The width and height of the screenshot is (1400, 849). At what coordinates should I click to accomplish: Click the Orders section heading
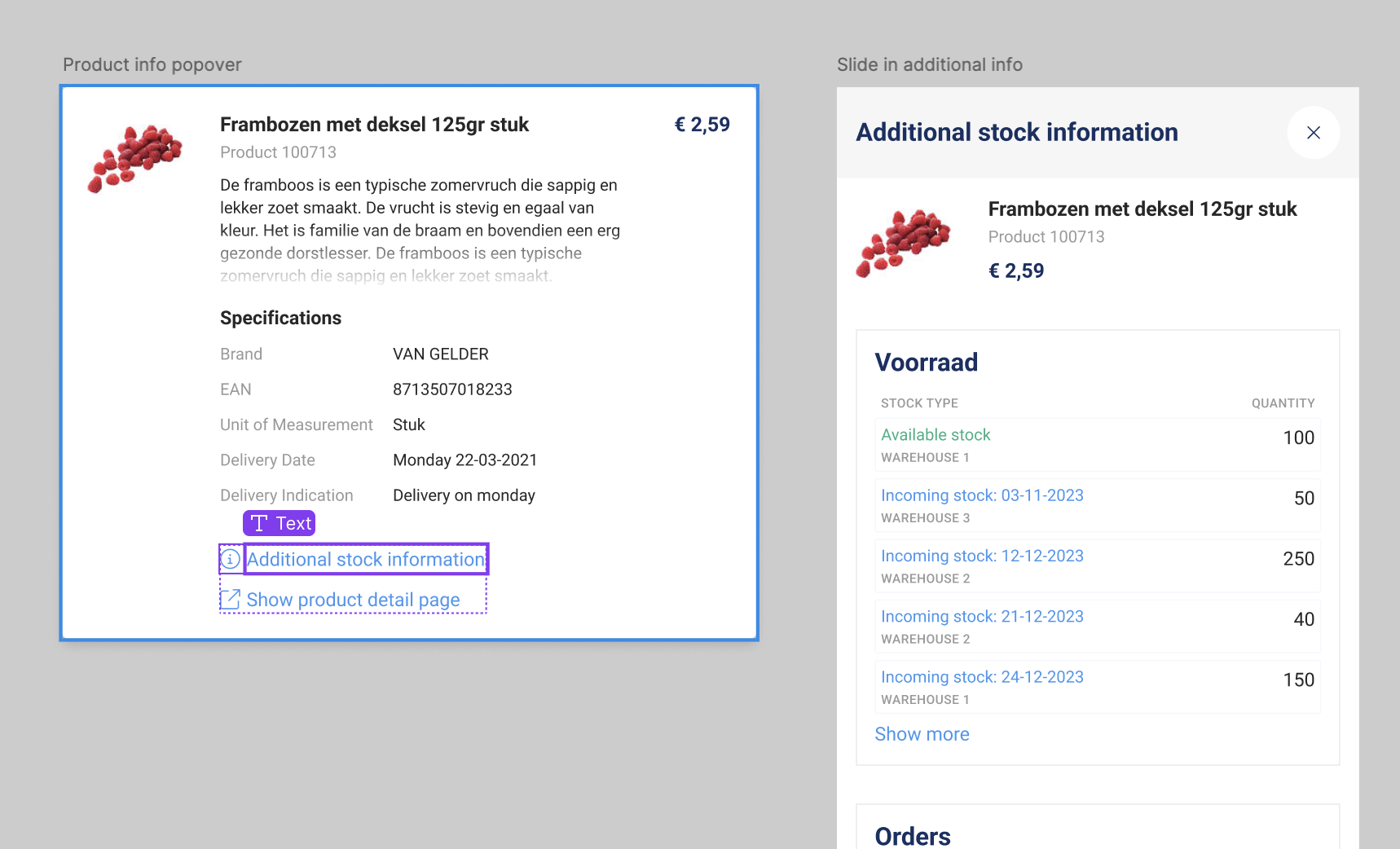click(x=912, y=836)
